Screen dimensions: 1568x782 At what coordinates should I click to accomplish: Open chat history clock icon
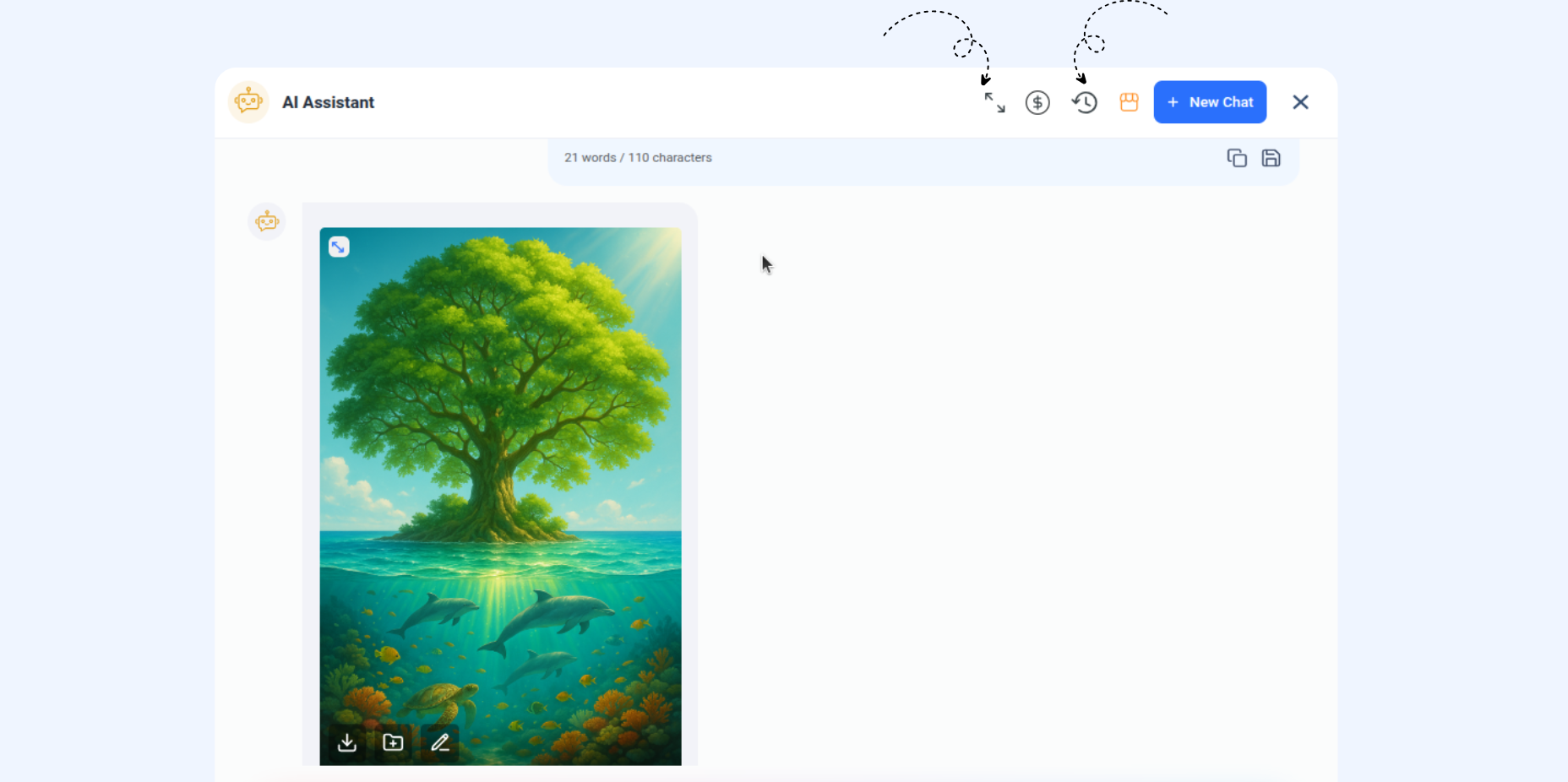tap(1085, 102)
